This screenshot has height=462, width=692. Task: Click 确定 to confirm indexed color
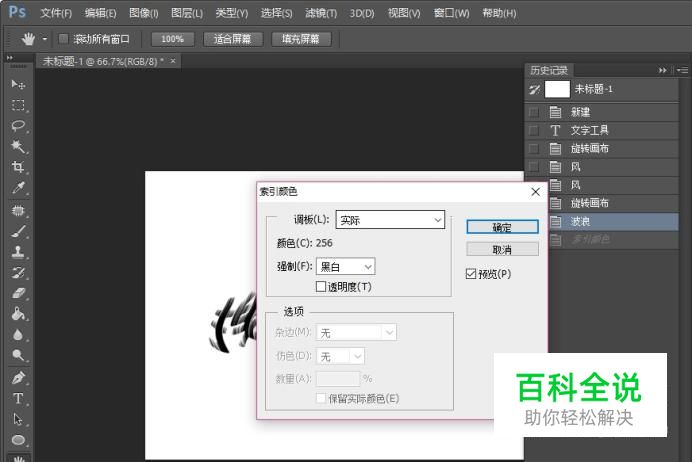coord(502,227)
